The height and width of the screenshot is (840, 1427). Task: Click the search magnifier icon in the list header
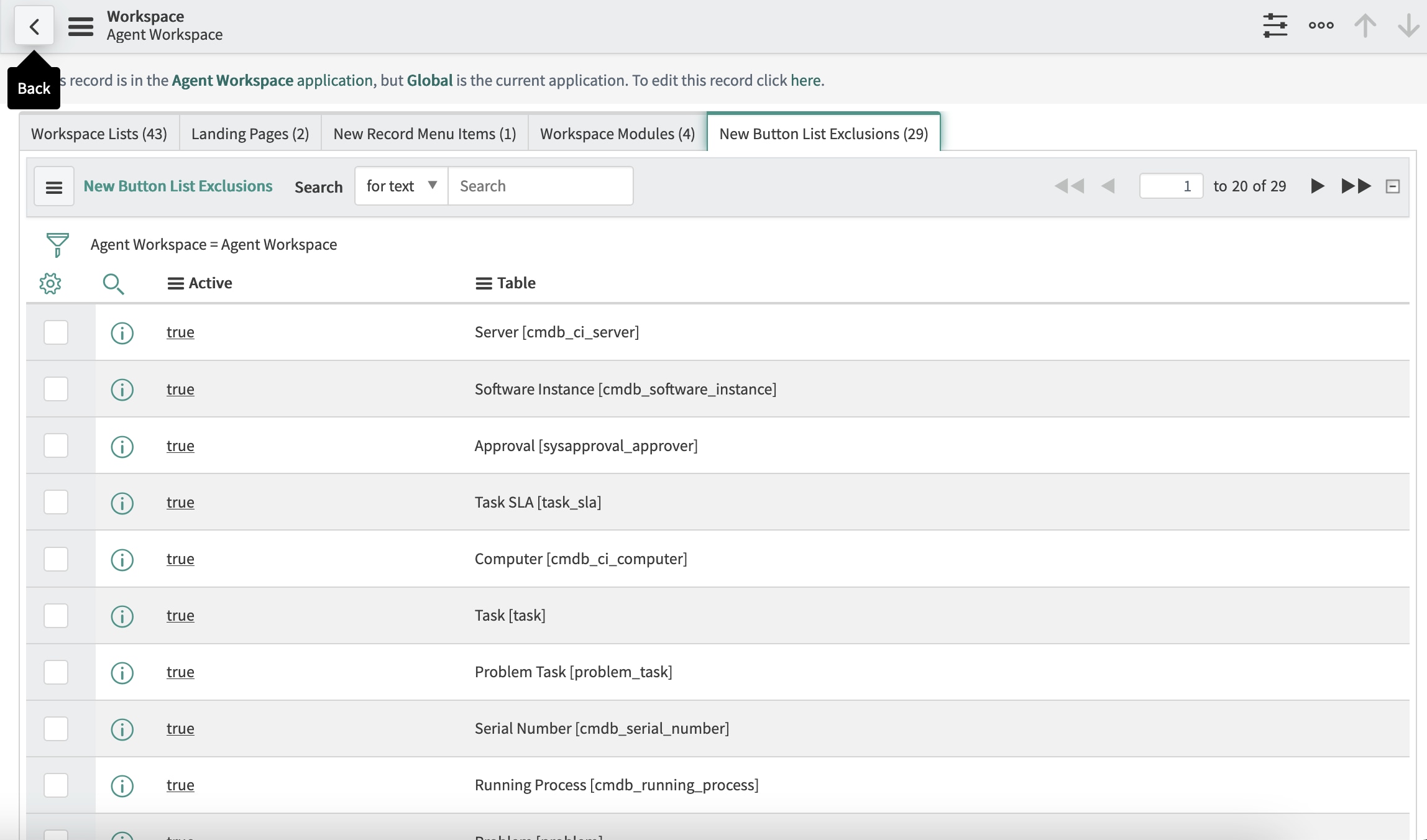point(114,283)
